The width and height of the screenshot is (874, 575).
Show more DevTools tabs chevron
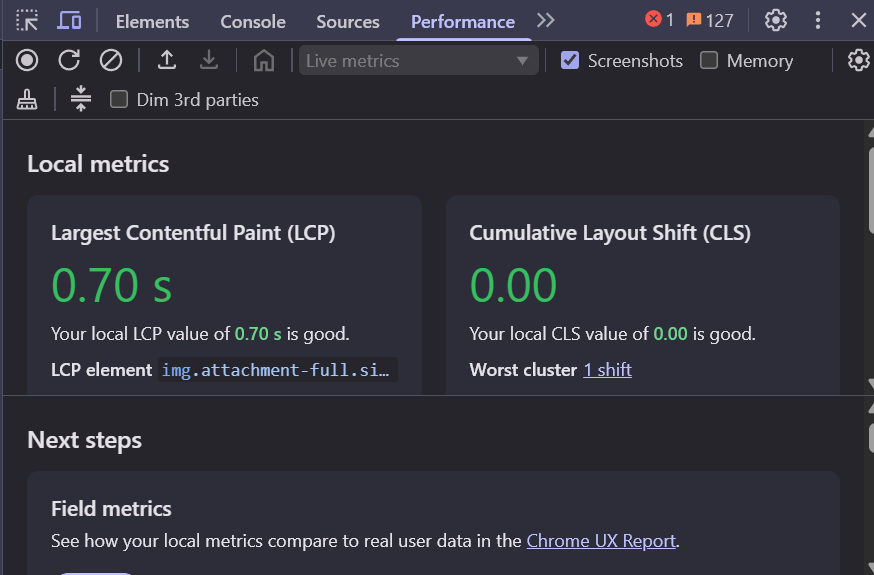coord(546,21)
